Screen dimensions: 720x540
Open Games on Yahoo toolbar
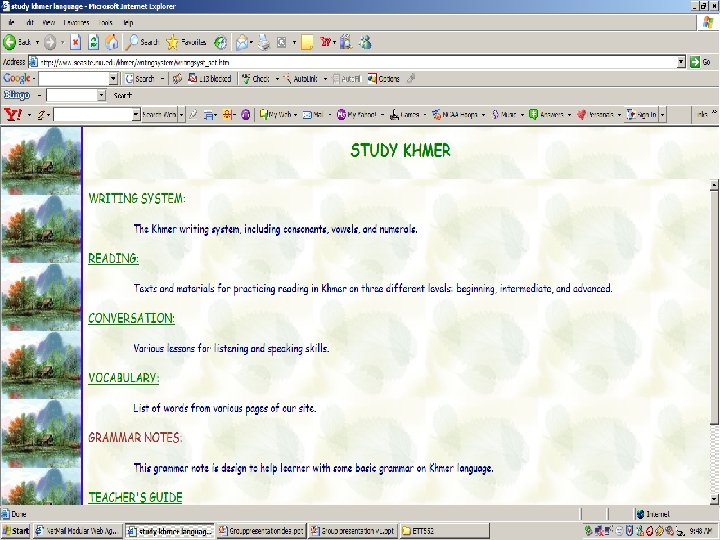tap(405, 115)
